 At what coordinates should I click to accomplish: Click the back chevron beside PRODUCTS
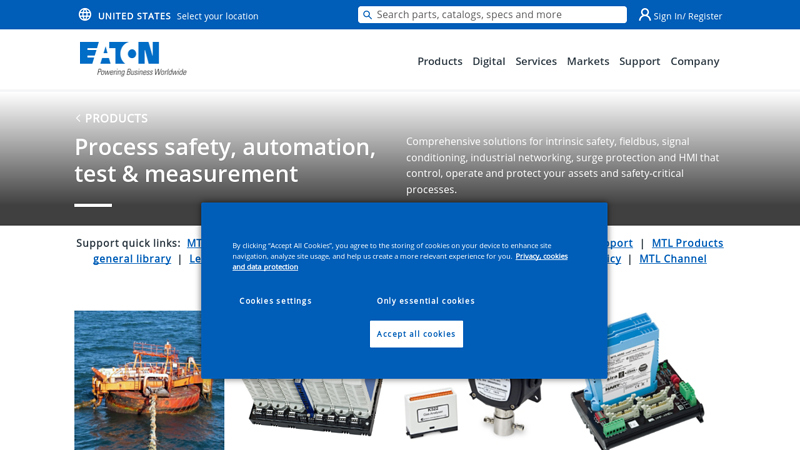tap(78, 118)
